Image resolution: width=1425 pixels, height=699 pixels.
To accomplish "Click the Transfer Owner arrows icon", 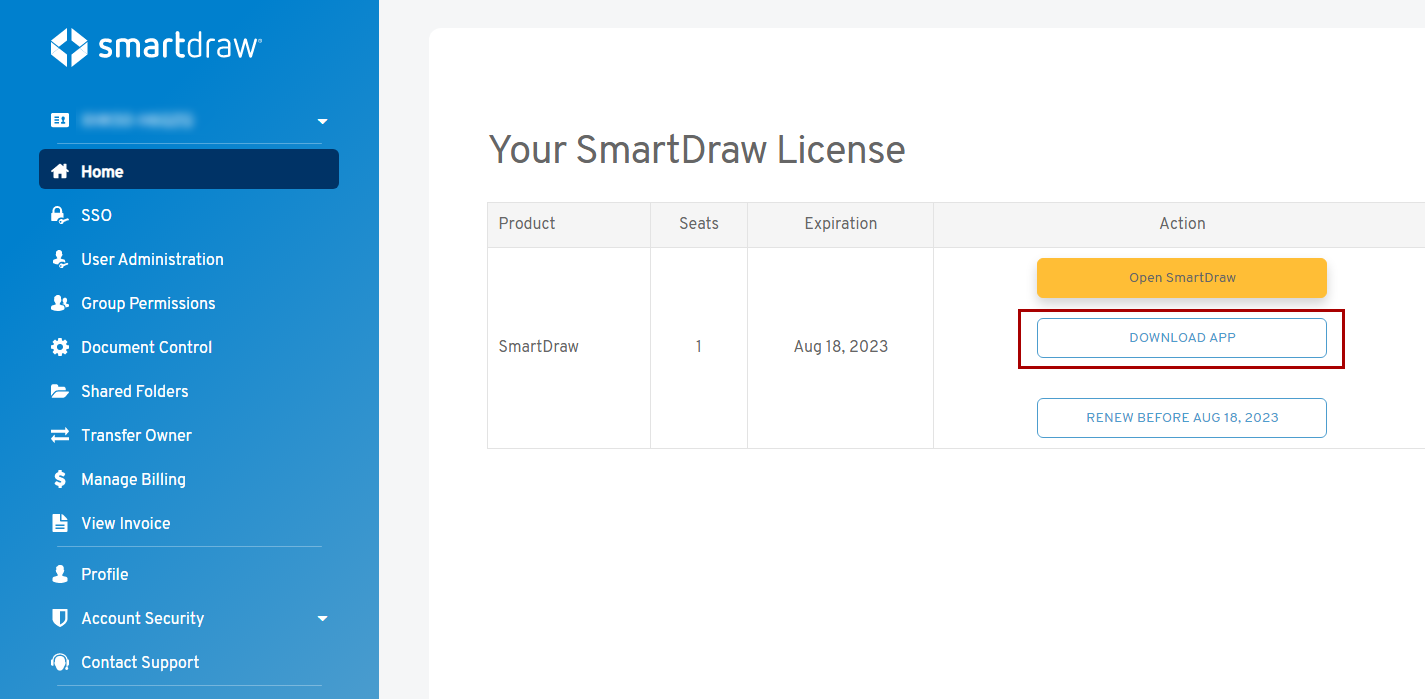I will coord(60,435).
